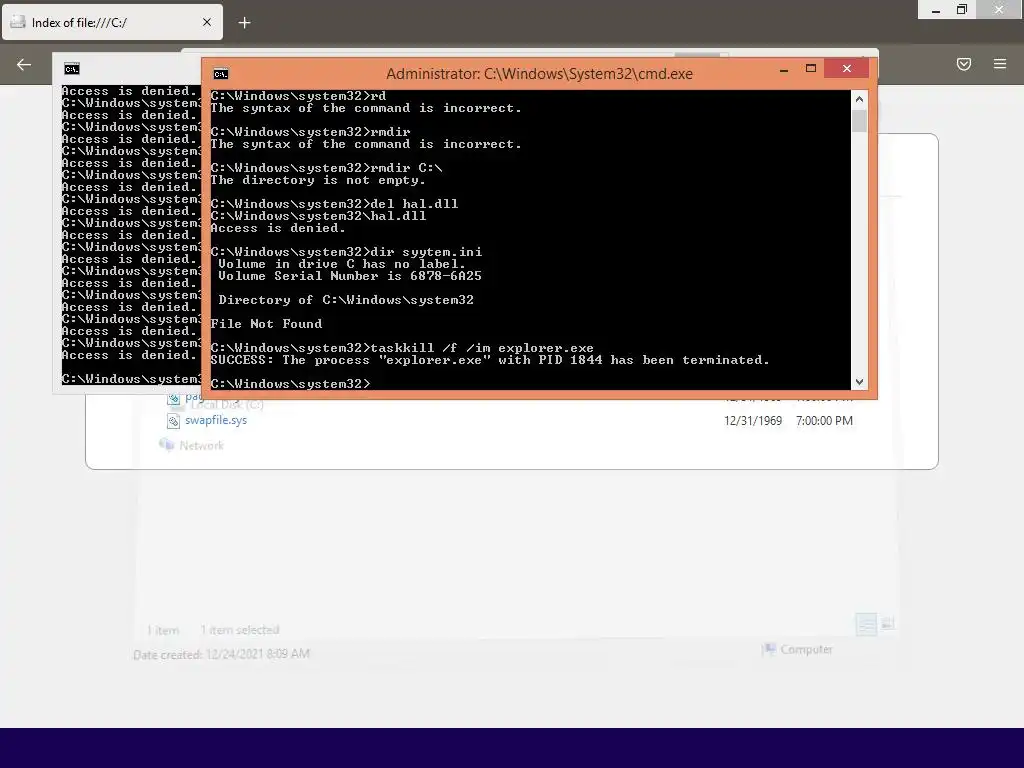This screenshot has width=1024, height=768.
Task: Click 'SUCCESS: The process' output line
Action: pyautogui.click(x=490, y=360)
